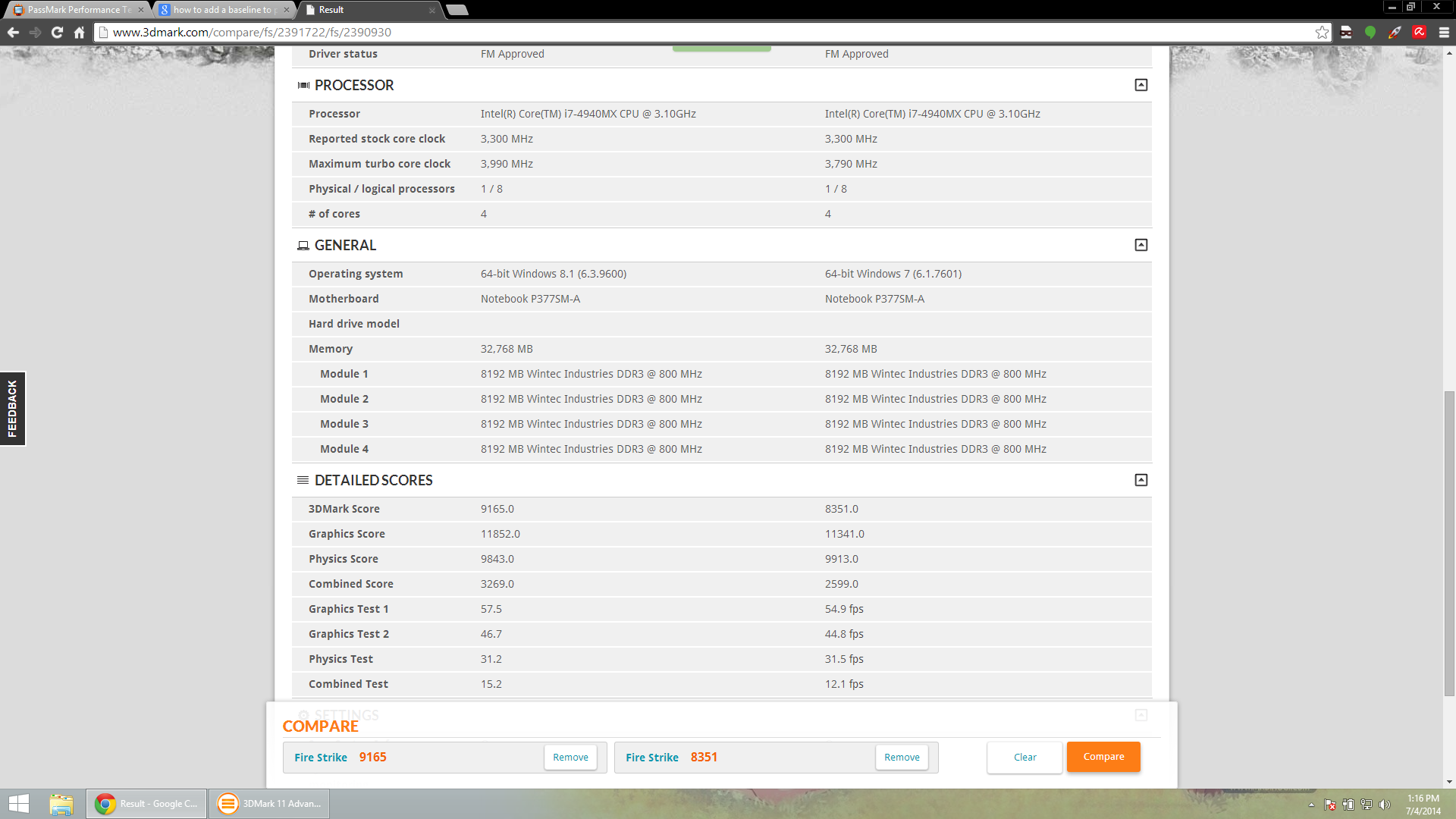The image size is (1456, 819).
Task: Open Chrome menu hamburger icon
Action: point(1444,33)
